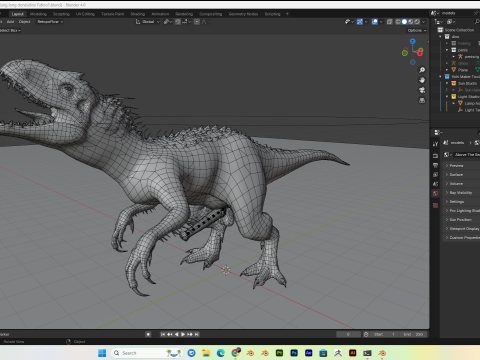480x360 pixels.
Task: Add a new workspace with plus button
Action: click(287, 14)
